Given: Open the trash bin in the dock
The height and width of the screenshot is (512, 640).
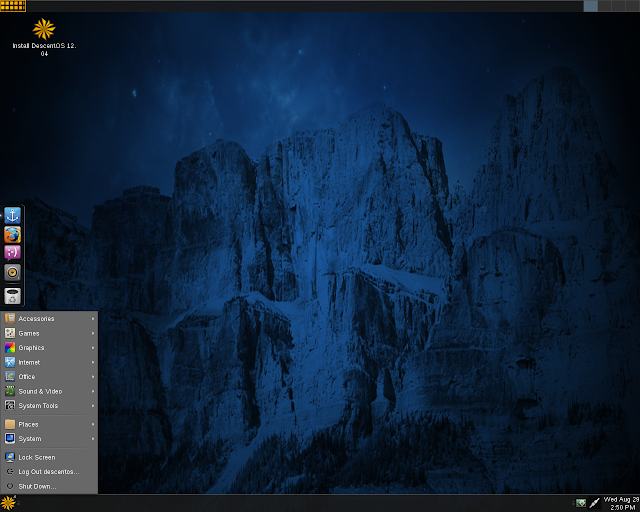Looking at the screenshot, I should pos(12,296).
